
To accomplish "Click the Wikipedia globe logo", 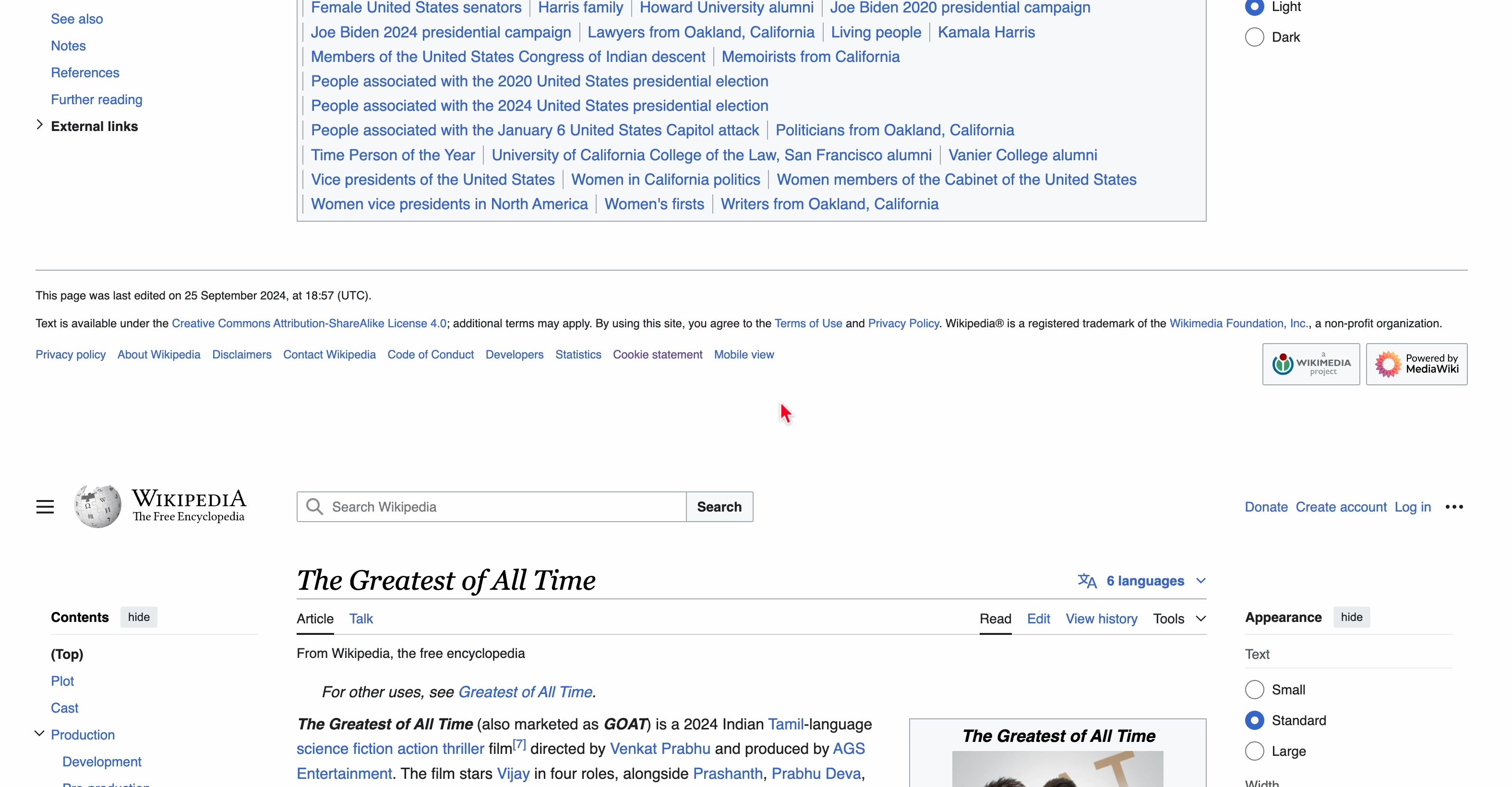I will point(97,506).
